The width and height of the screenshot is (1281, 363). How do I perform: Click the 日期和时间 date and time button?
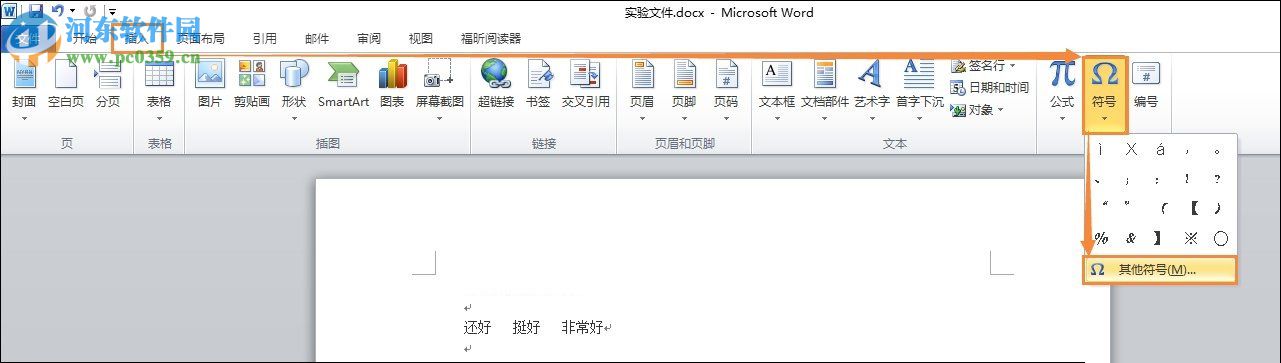pyautogui.click(x=990, y=88)
